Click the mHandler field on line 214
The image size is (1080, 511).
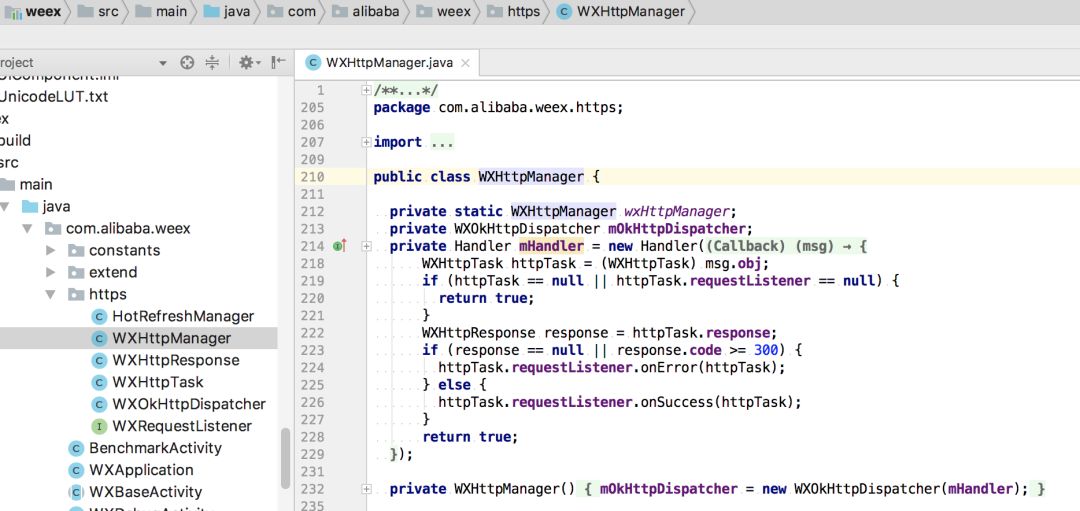[551, 246]
